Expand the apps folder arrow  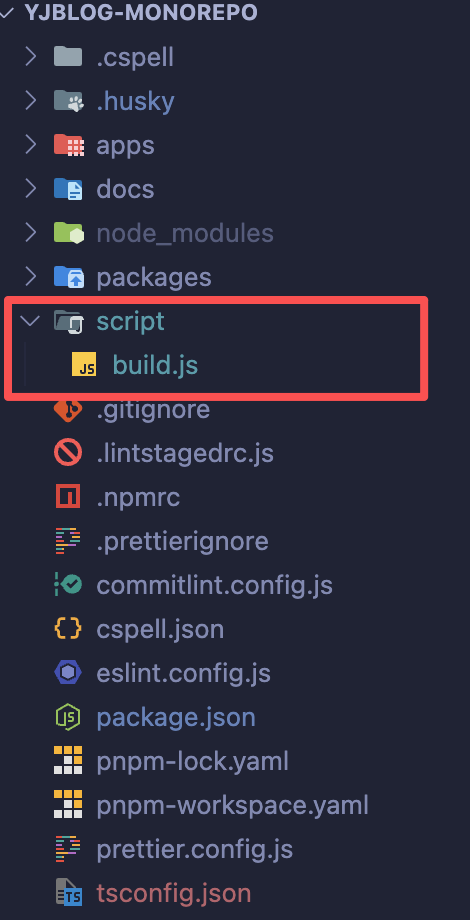click(x=31, y=145)
